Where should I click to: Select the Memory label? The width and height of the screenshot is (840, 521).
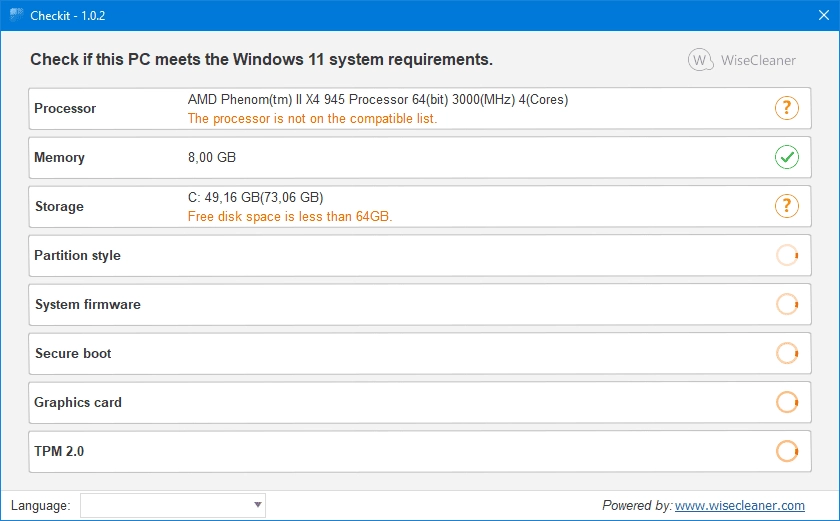(59, 157)
